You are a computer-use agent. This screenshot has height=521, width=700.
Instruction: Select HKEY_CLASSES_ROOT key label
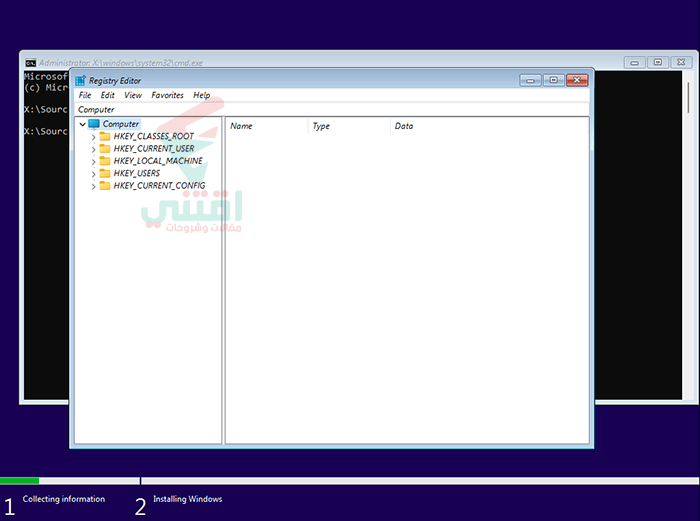coord(154,136)
